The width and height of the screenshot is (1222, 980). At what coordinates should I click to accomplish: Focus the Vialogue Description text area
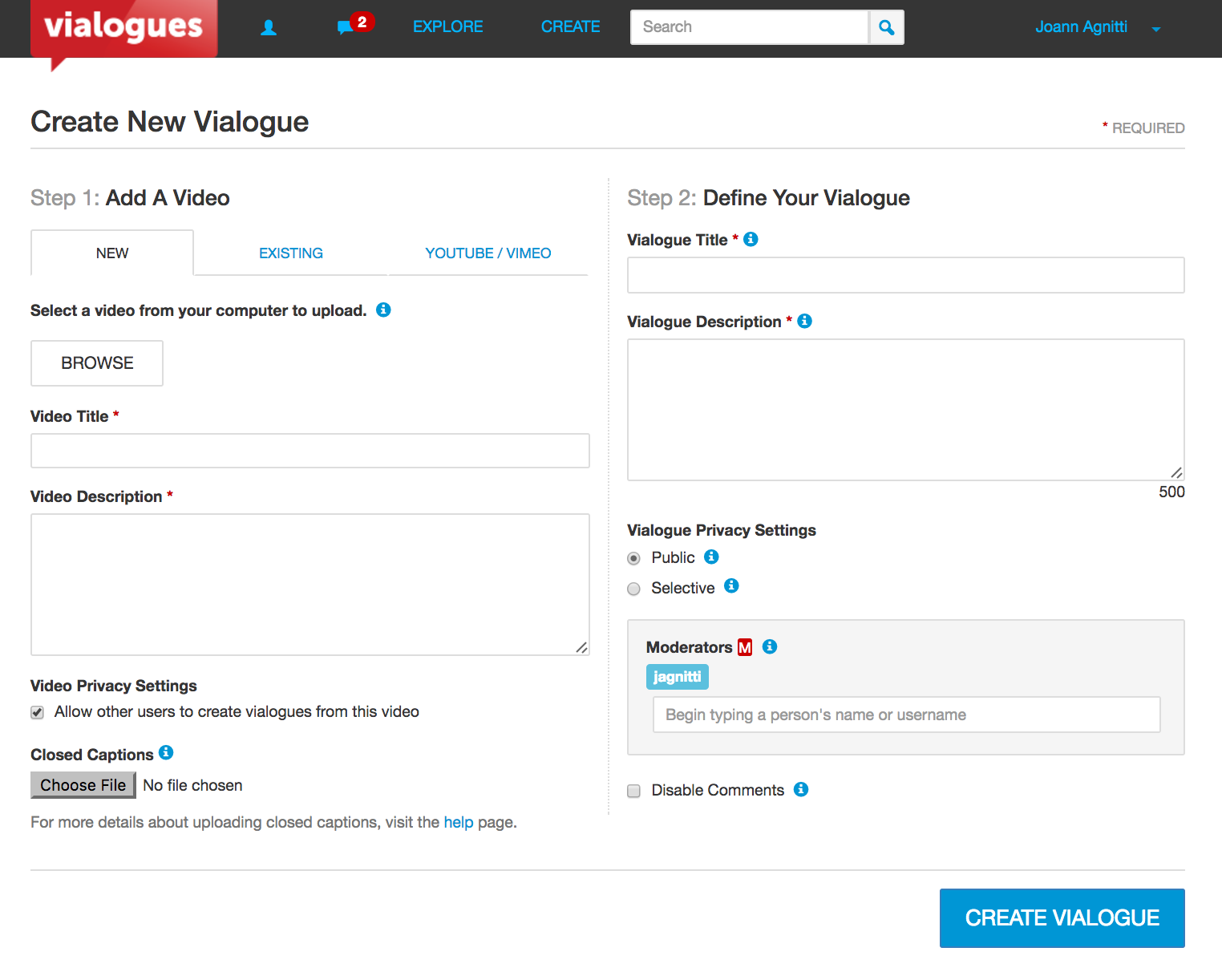coord(906,410)
